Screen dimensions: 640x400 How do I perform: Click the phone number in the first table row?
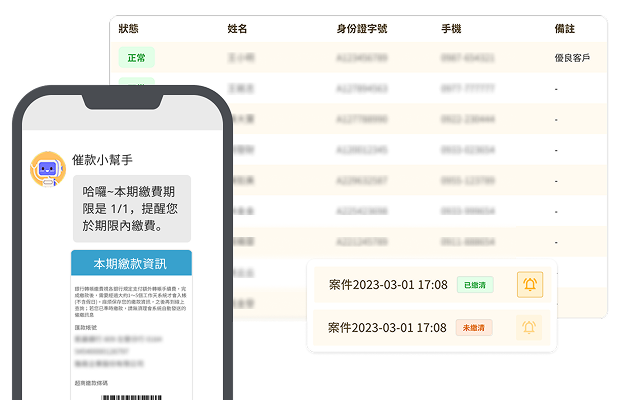tap(467, 58)
